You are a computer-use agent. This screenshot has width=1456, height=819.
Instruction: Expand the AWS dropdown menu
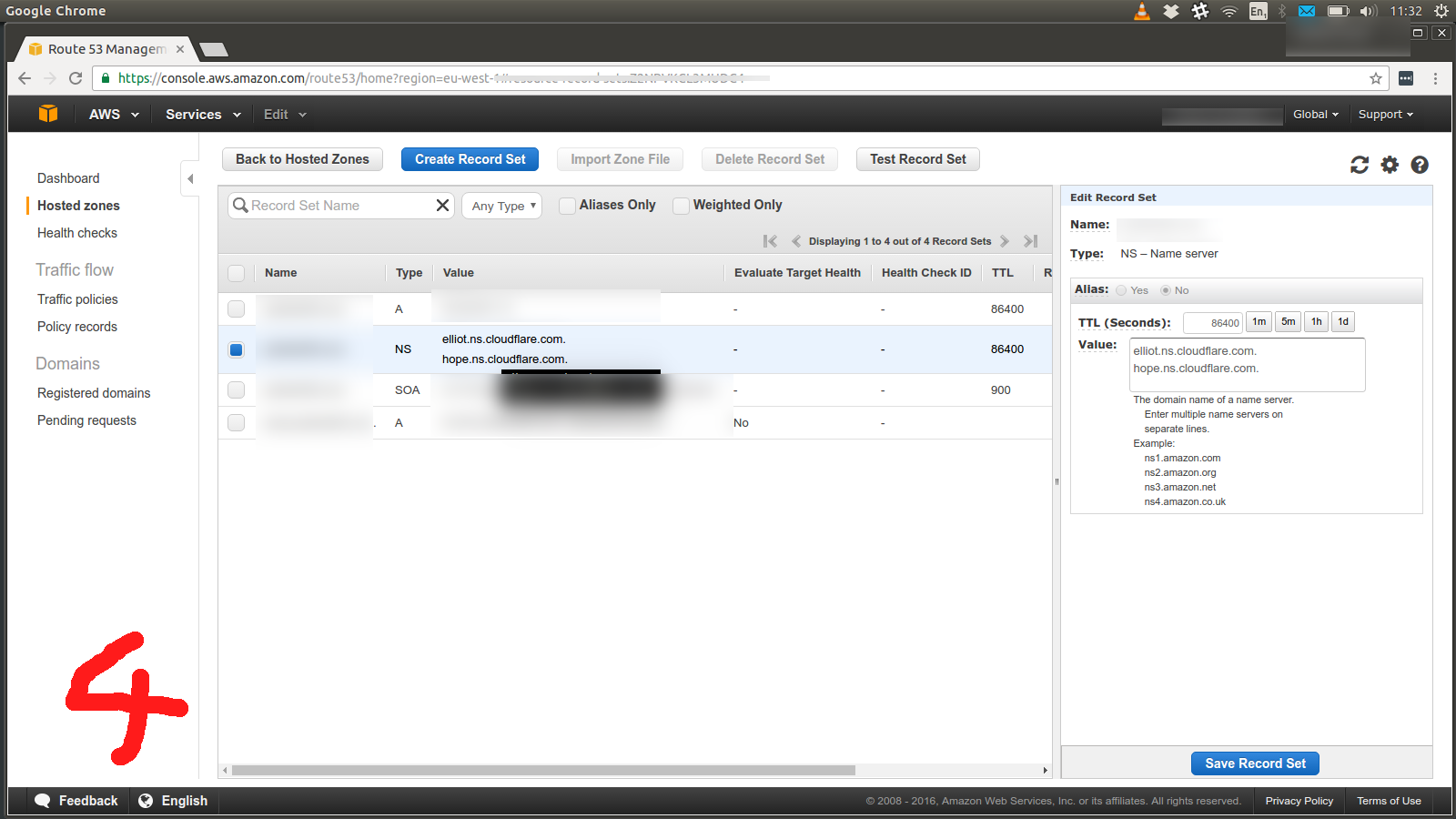[x=114, y=115]
